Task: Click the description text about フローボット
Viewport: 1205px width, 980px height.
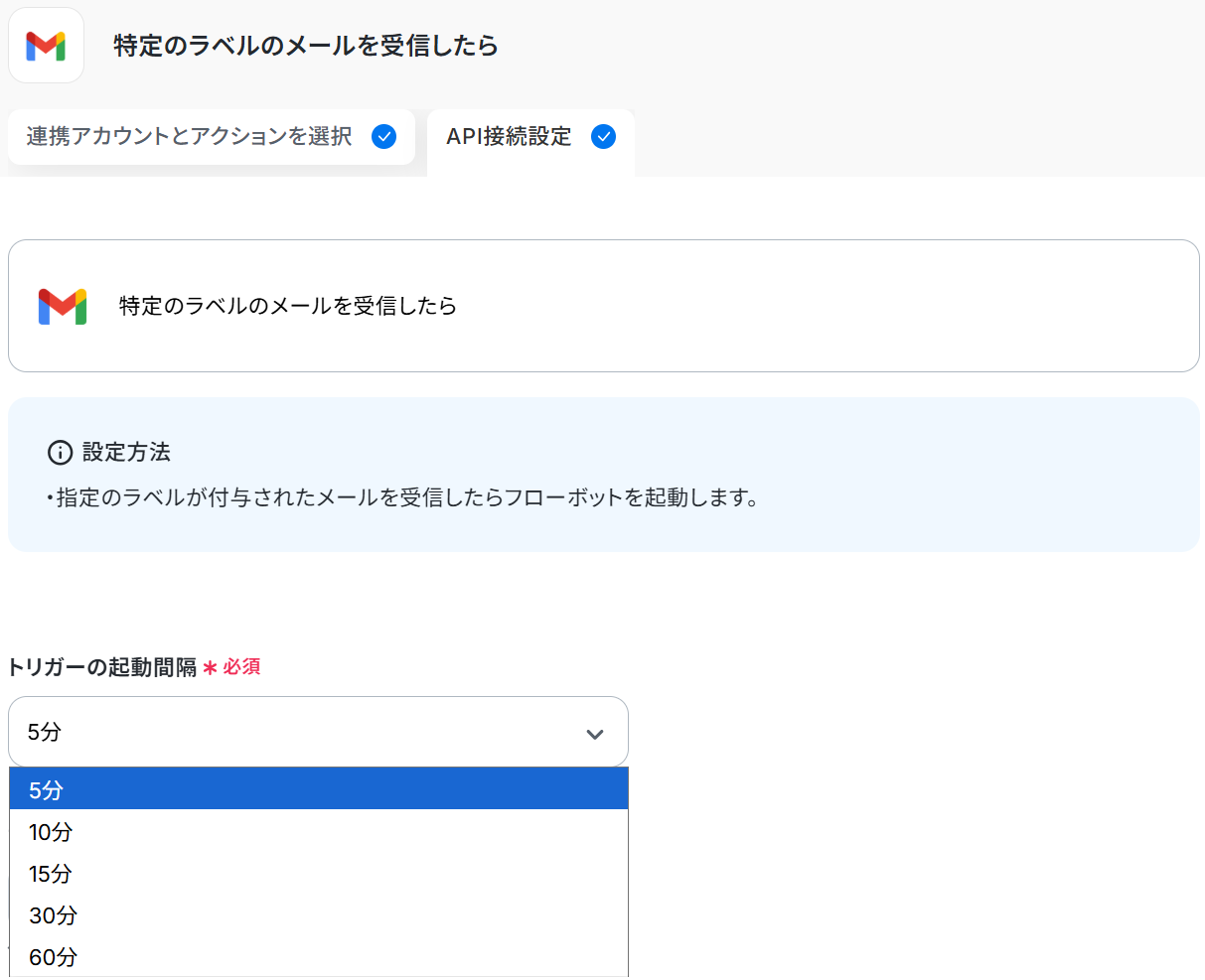Action: pos(407,497)
